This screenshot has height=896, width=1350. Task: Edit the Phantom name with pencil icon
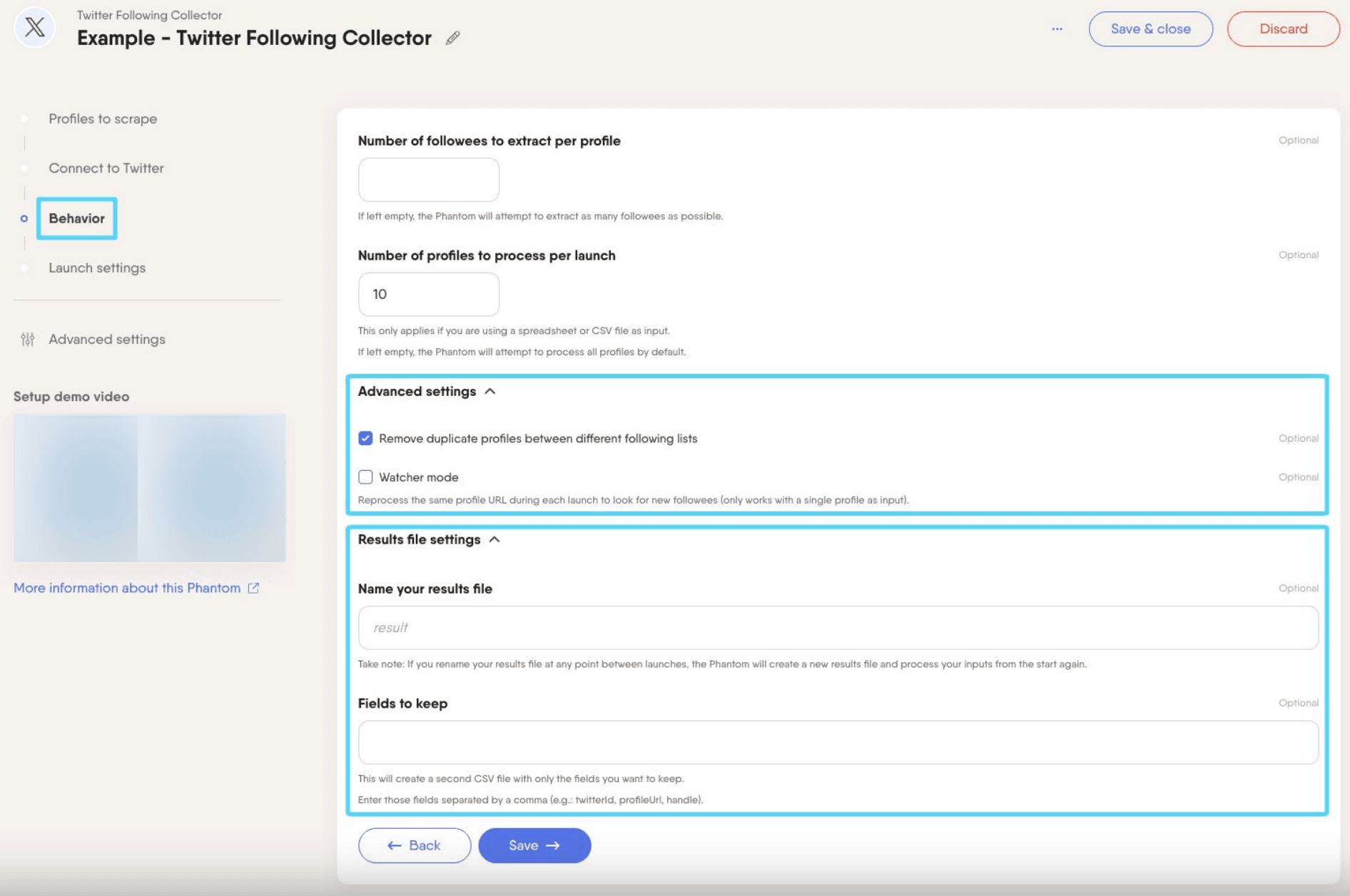click(453, 38)
